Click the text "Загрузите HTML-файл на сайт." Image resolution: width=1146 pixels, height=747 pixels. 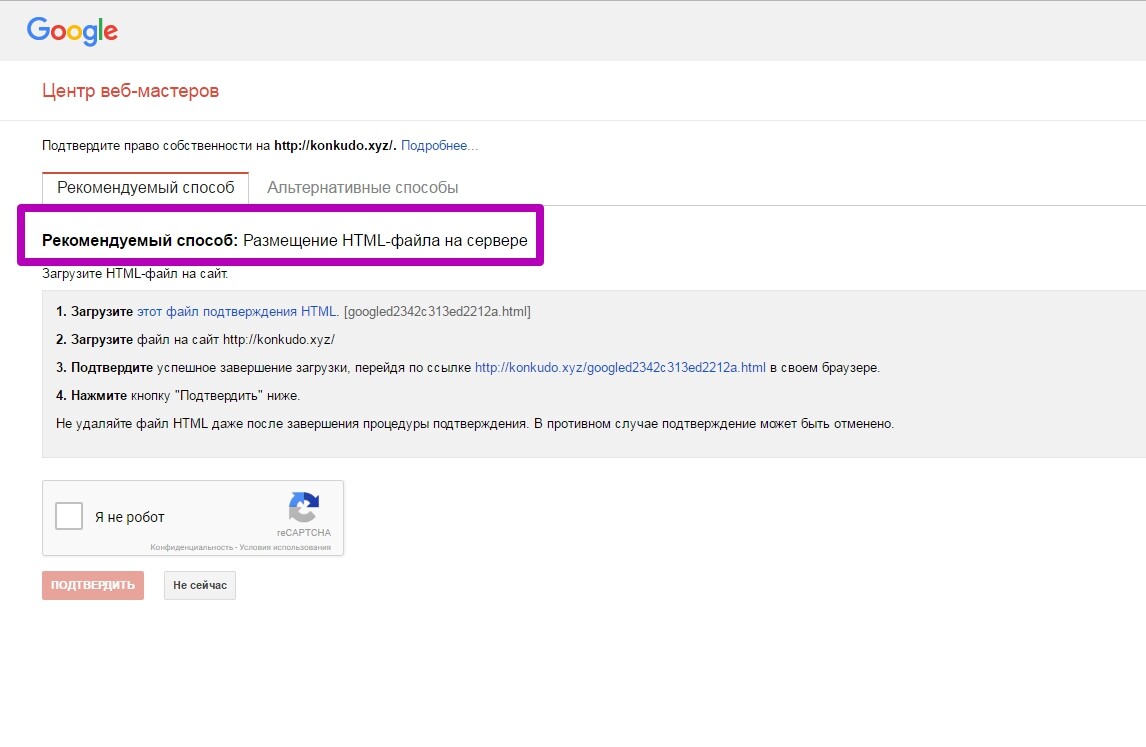click(135, 274)
